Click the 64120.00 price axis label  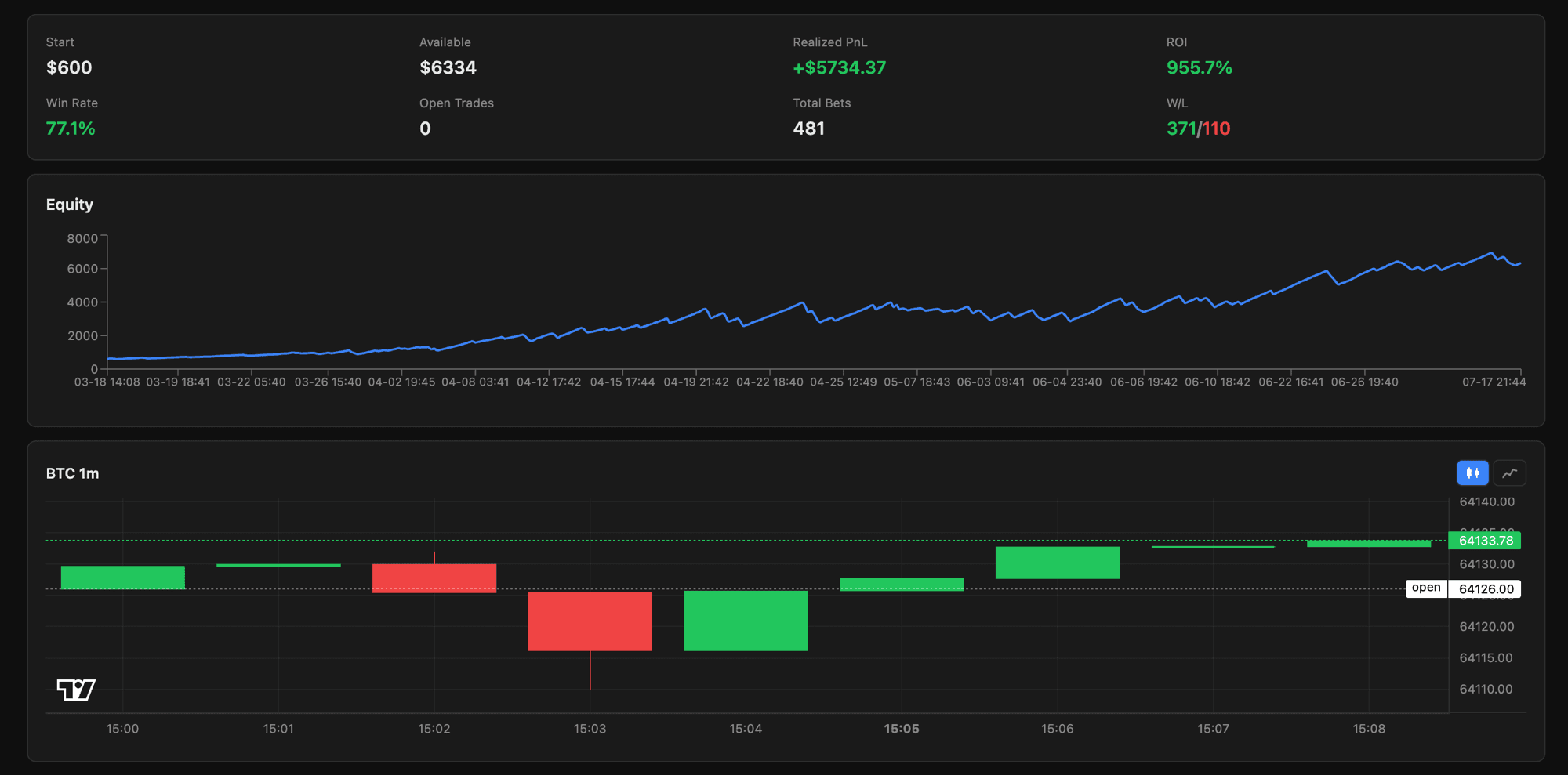point(1486,627)
